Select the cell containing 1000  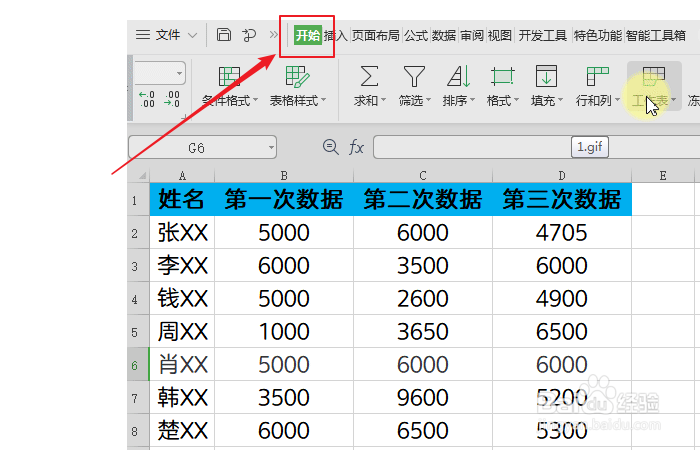pos(284,332)
